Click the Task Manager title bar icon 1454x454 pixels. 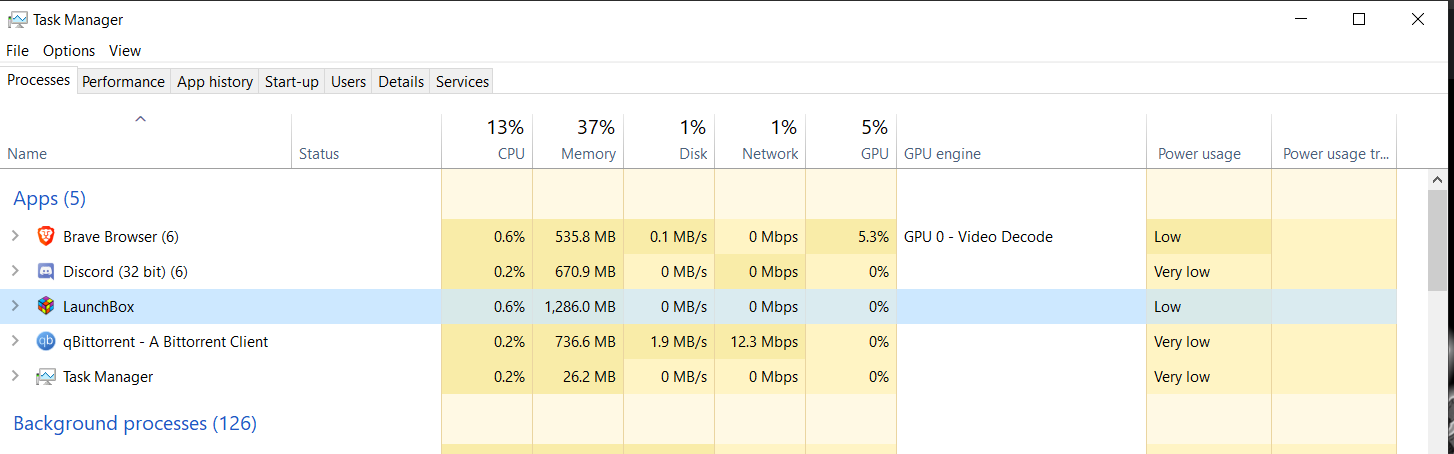17,19
